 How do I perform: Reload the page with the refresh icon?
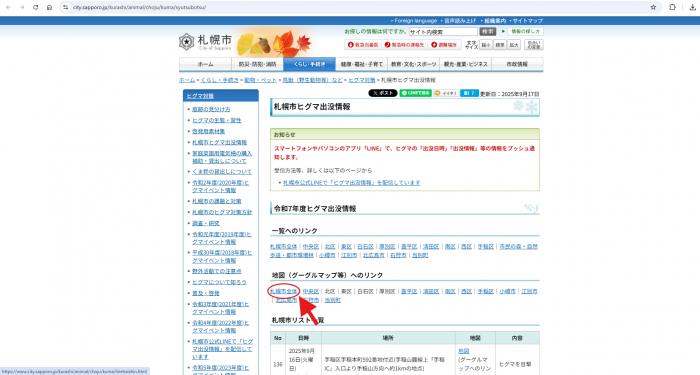(x=36, y=7)
